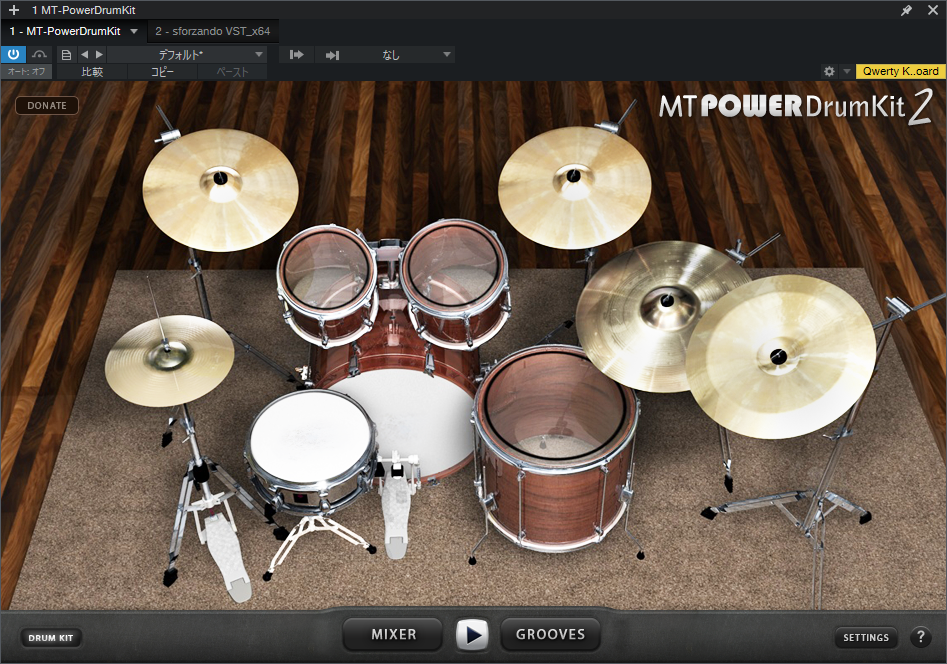Start groove playback with play button

[473, 635]
